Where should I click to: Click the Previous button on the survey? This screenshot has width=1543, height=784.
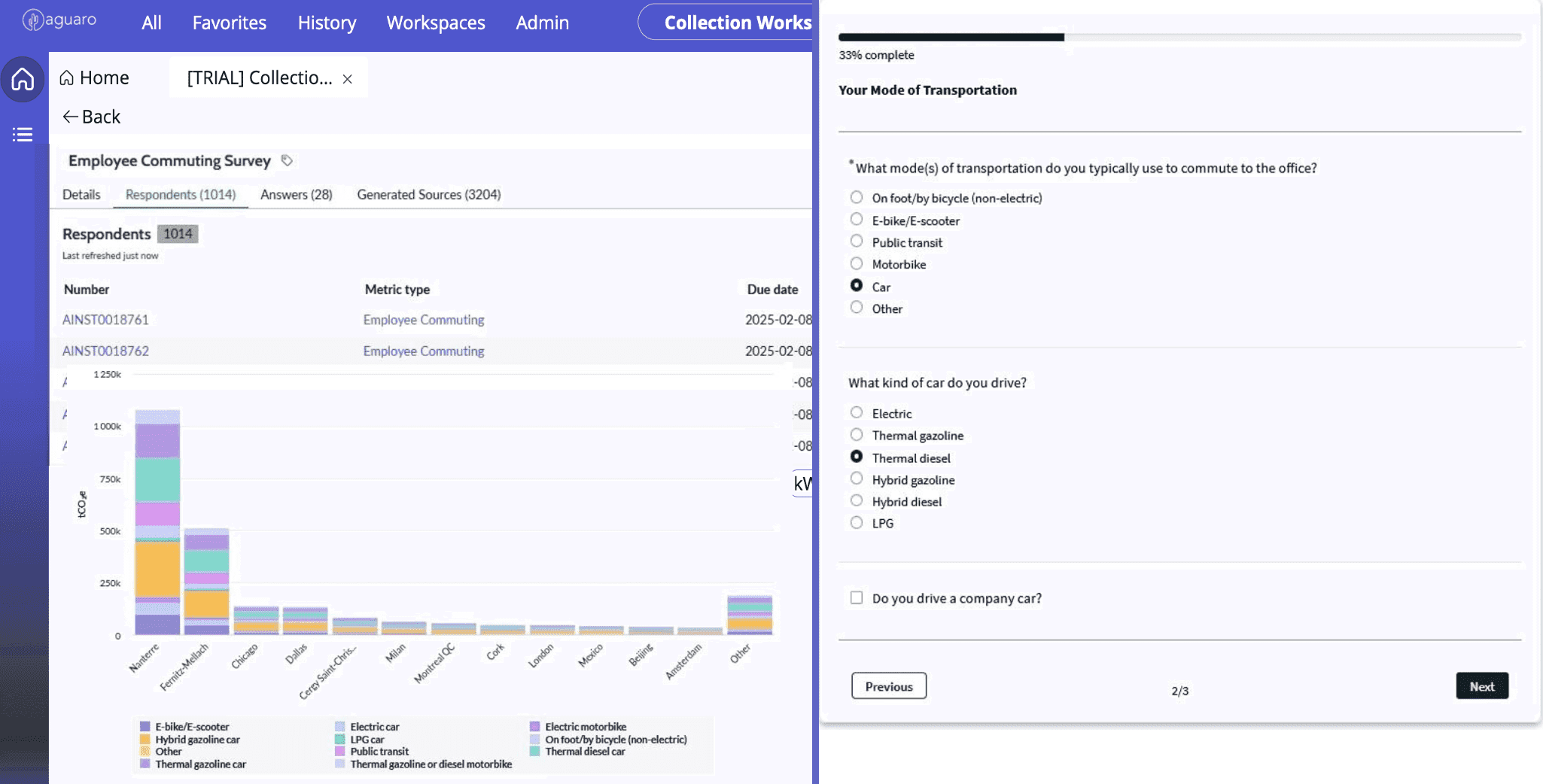tap(888, 685)
